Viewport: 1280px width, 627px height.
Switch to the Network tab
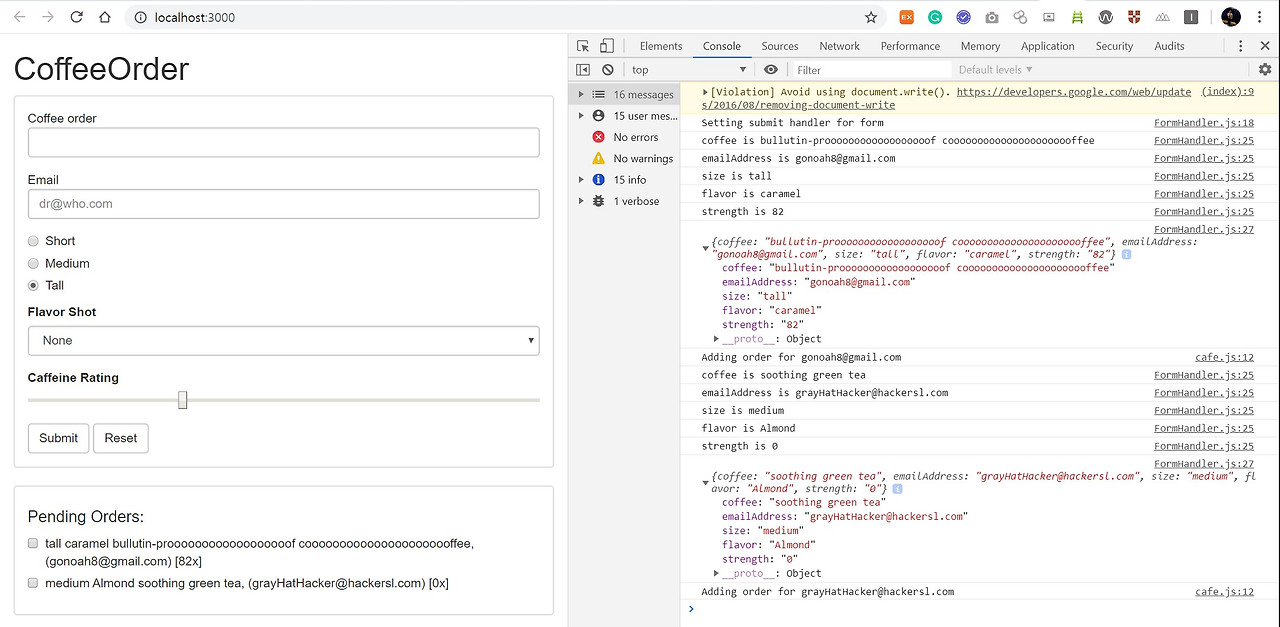coord(839,46)
